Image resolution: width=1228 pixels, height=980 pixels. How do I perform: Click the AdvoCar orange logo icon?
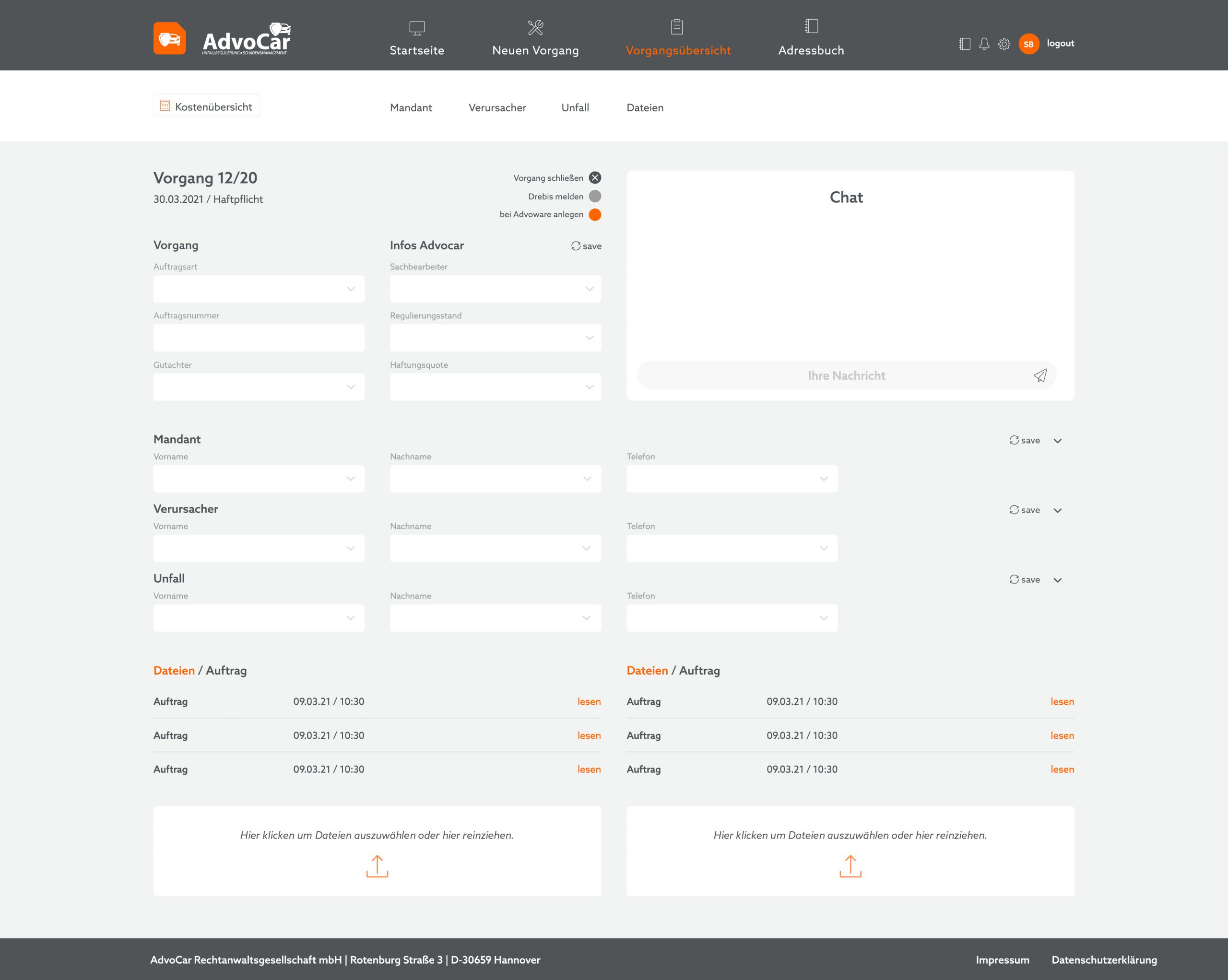coord(170,38)
